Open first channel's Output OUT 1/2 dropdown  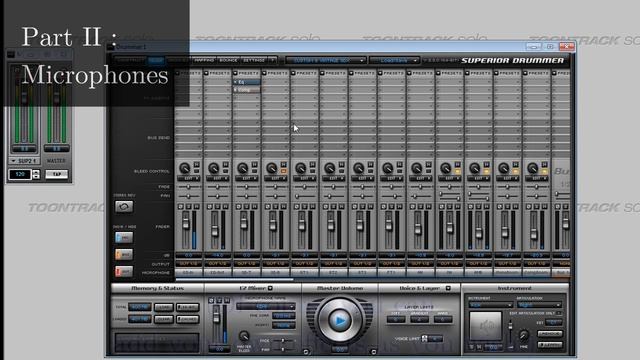[188, 264]
